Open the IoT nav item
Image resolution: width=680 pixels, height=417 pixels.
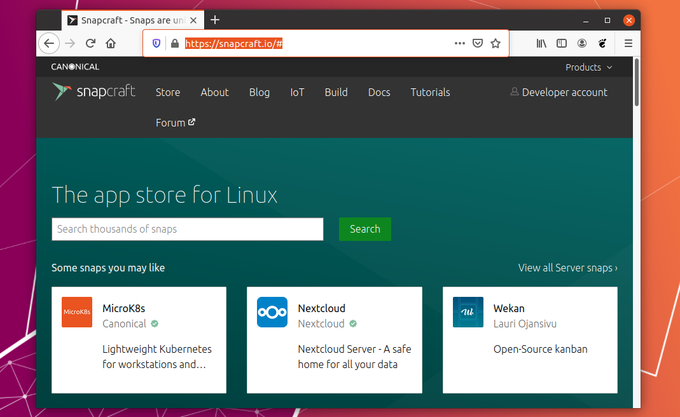[x=297, y=92]
